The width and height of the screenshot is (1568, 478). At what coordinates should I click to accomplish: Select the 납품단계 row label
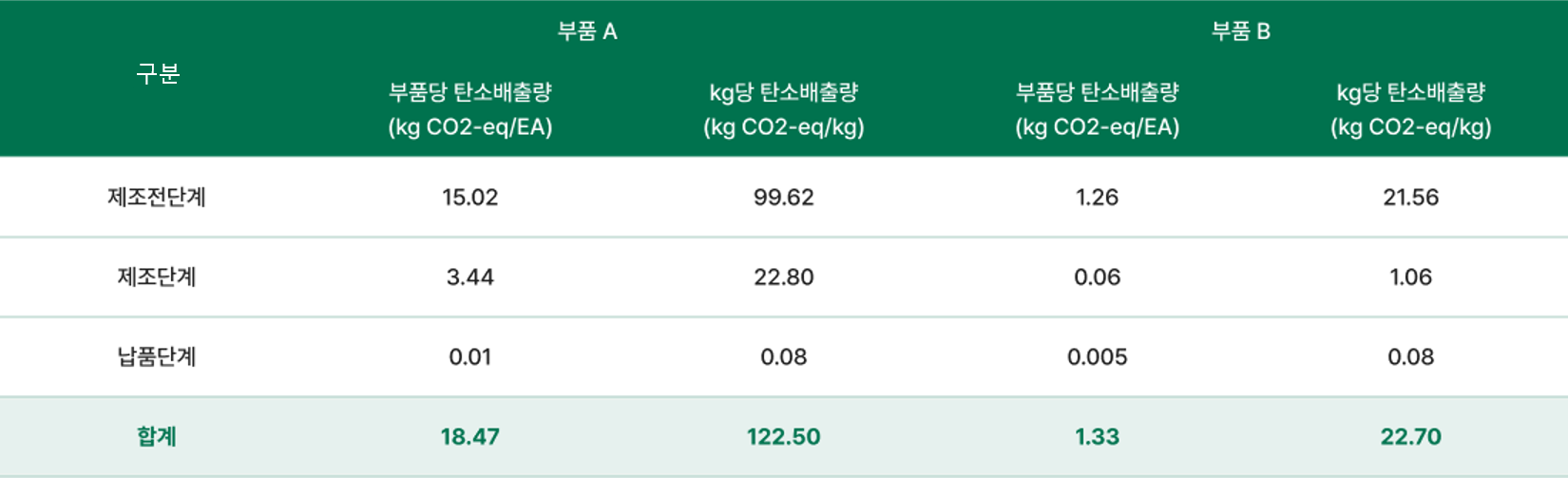coord(157,356)
